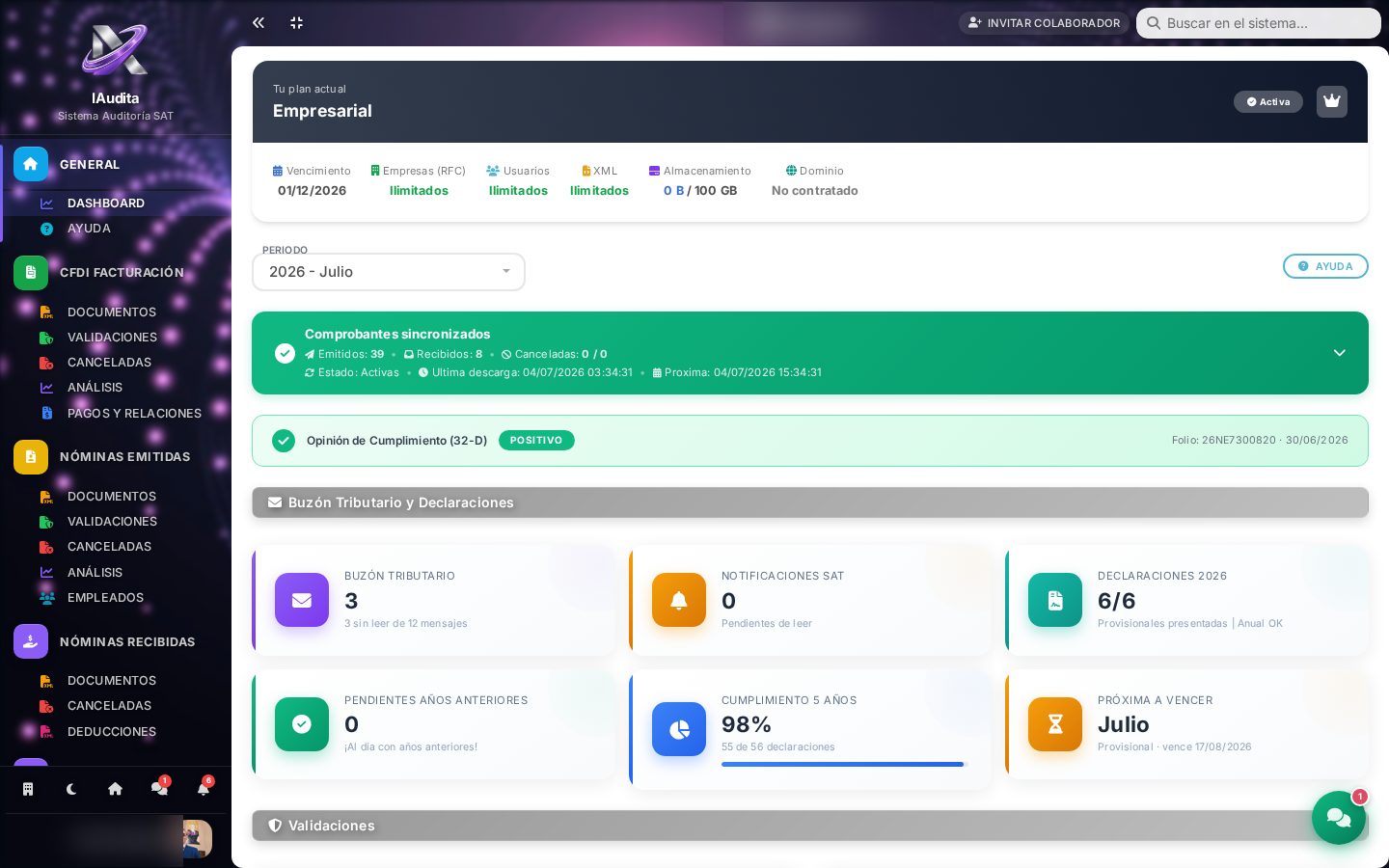Click Cumplimiento 5 Años pie chart icon
Screen dimensions: 1389x868
click(x=679, y=729)
